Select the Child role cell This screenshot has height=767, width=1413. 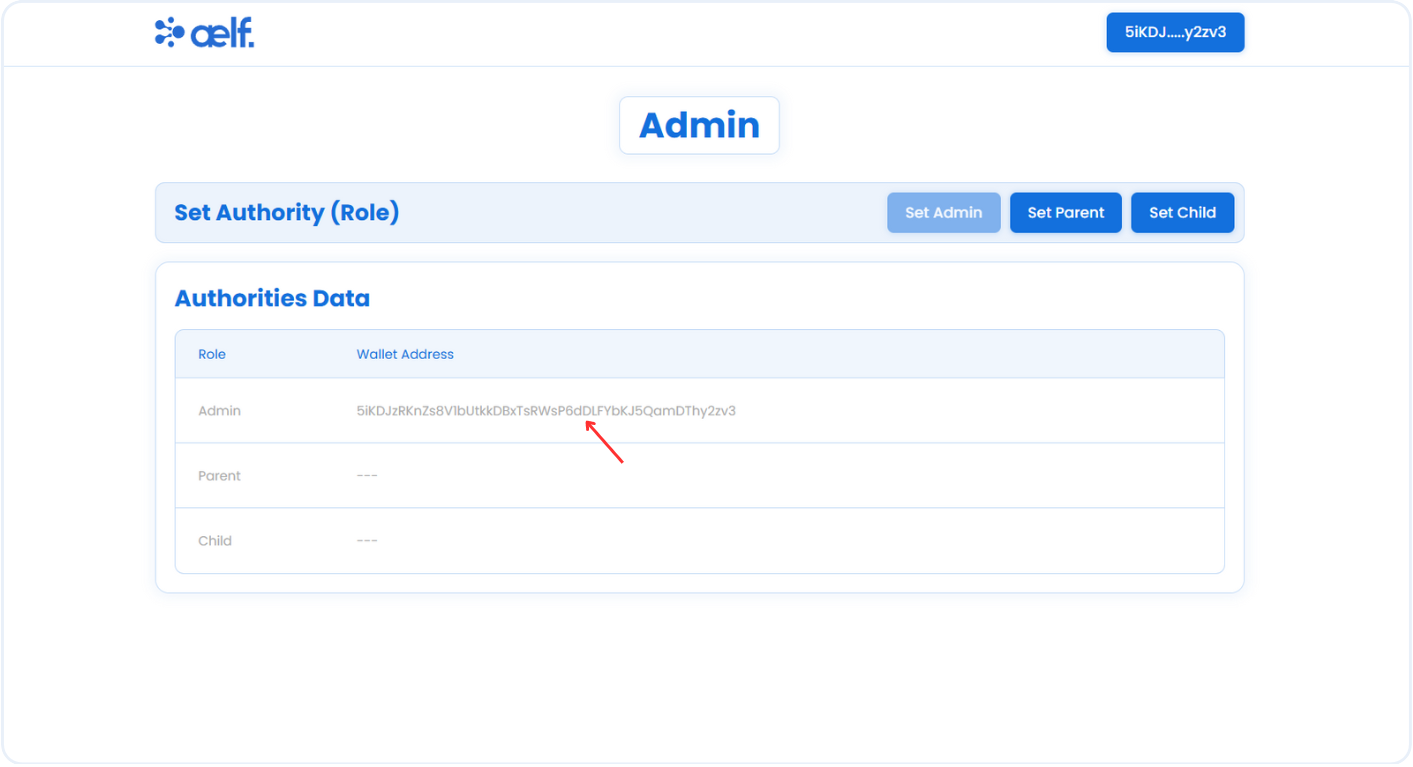pyautogui.click(x=215, y=540)
